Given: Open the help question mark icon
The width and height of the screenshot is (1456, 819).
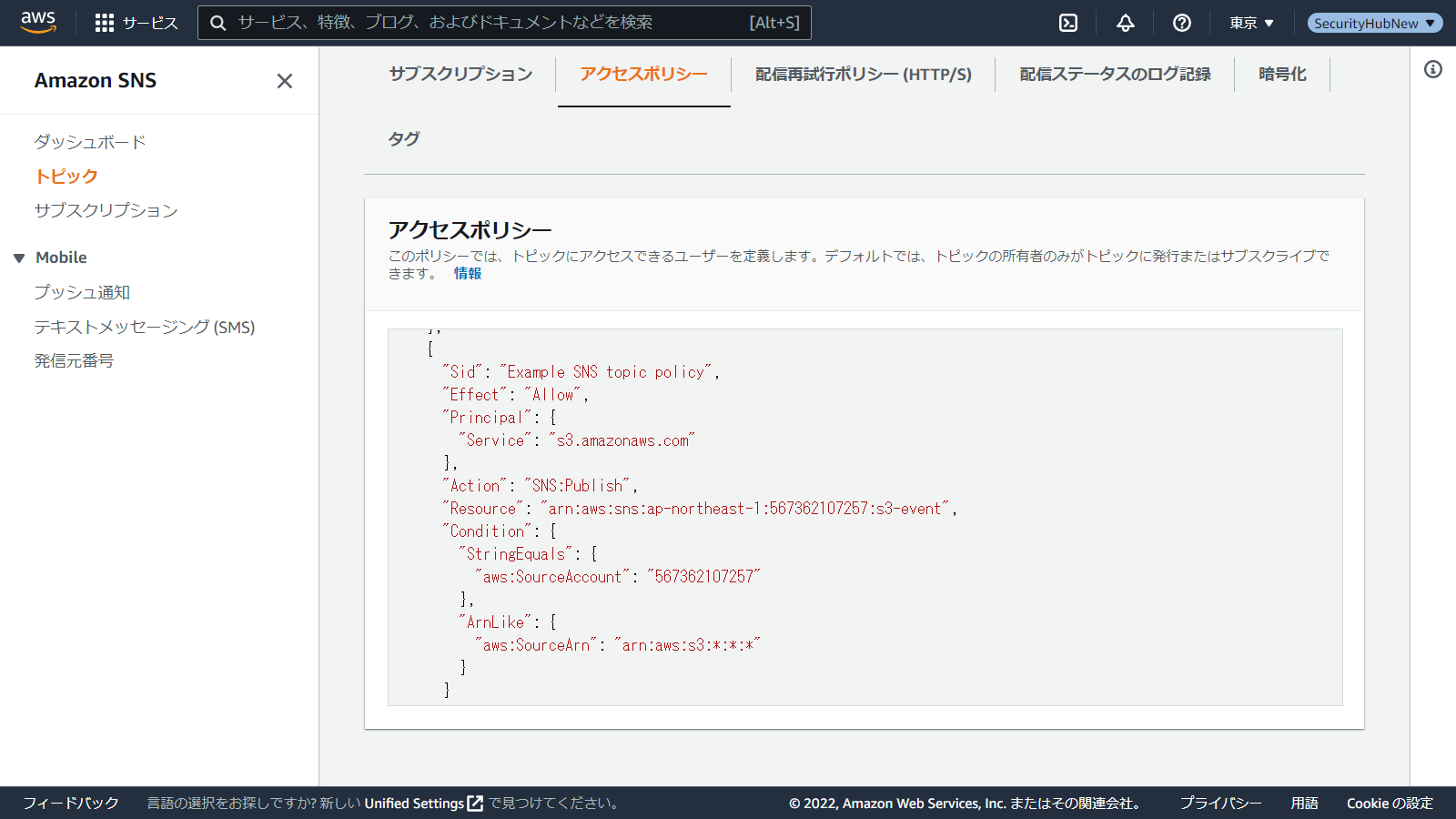Looking at the screenshot, I should [1182, 23].
